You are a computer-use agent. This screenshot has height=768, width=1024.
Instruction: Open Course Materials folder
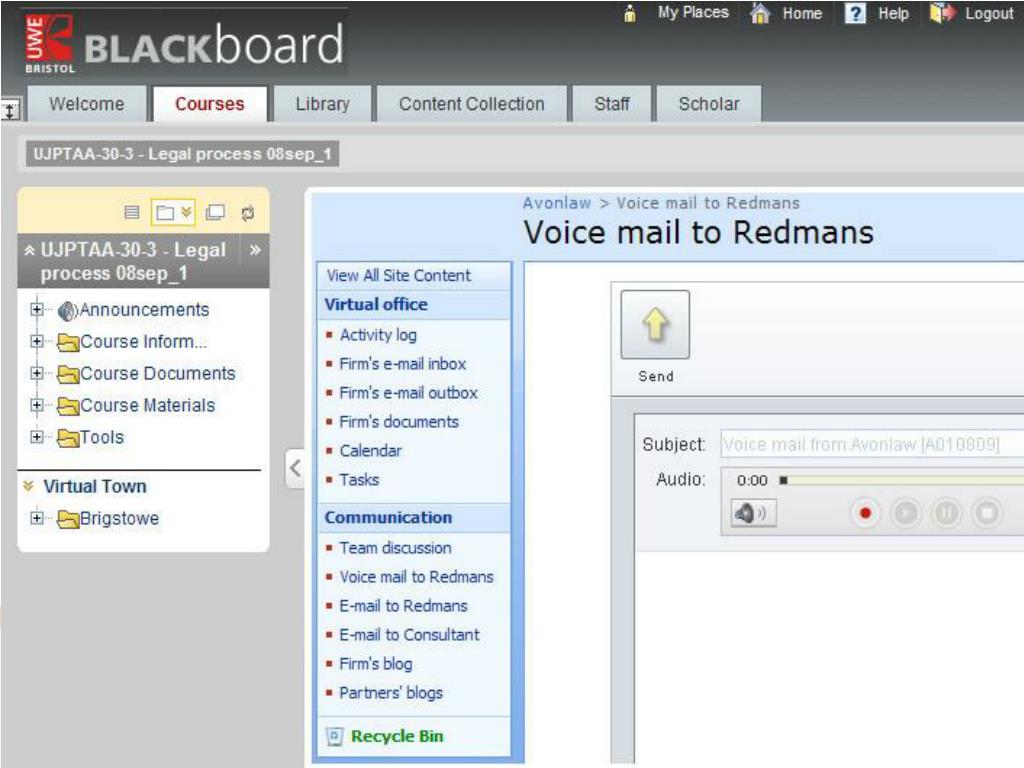click(x=148, y=406)
